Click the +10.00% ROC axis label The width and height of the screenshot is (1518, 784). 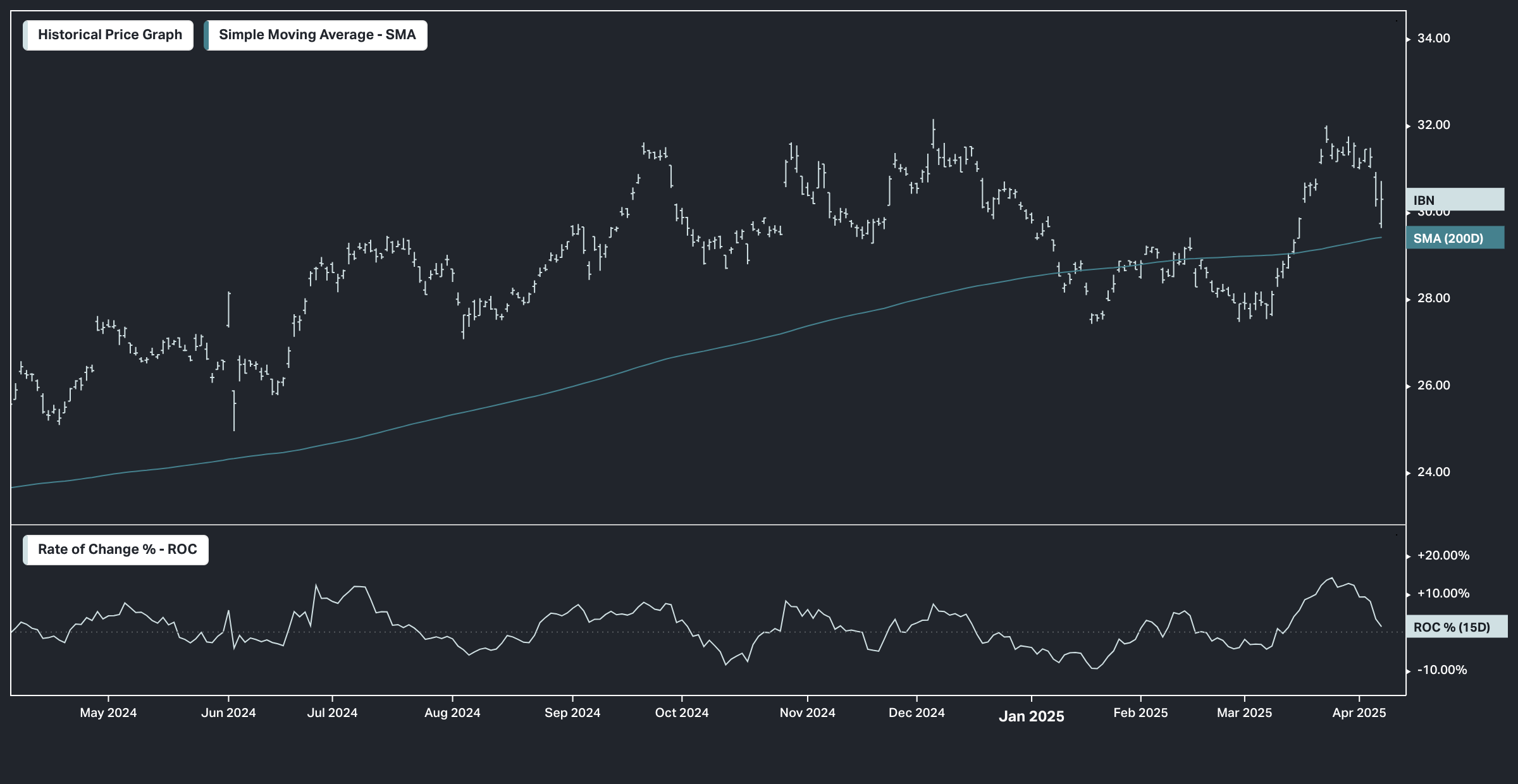(1443, 594)
